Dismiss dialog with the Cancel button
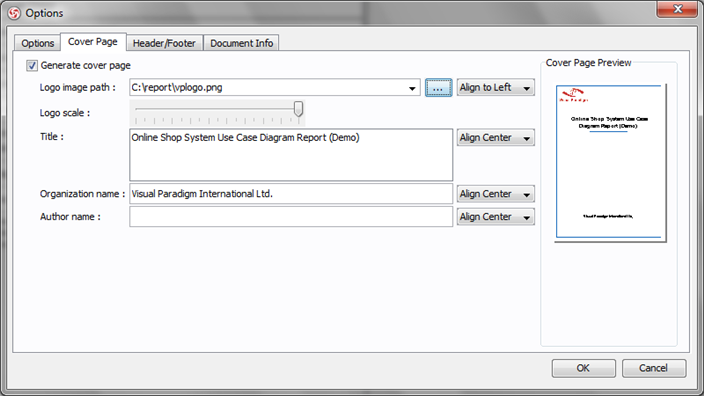Viewport: 704px width, 396px height. pyautogui.click(x=654, y=368)
